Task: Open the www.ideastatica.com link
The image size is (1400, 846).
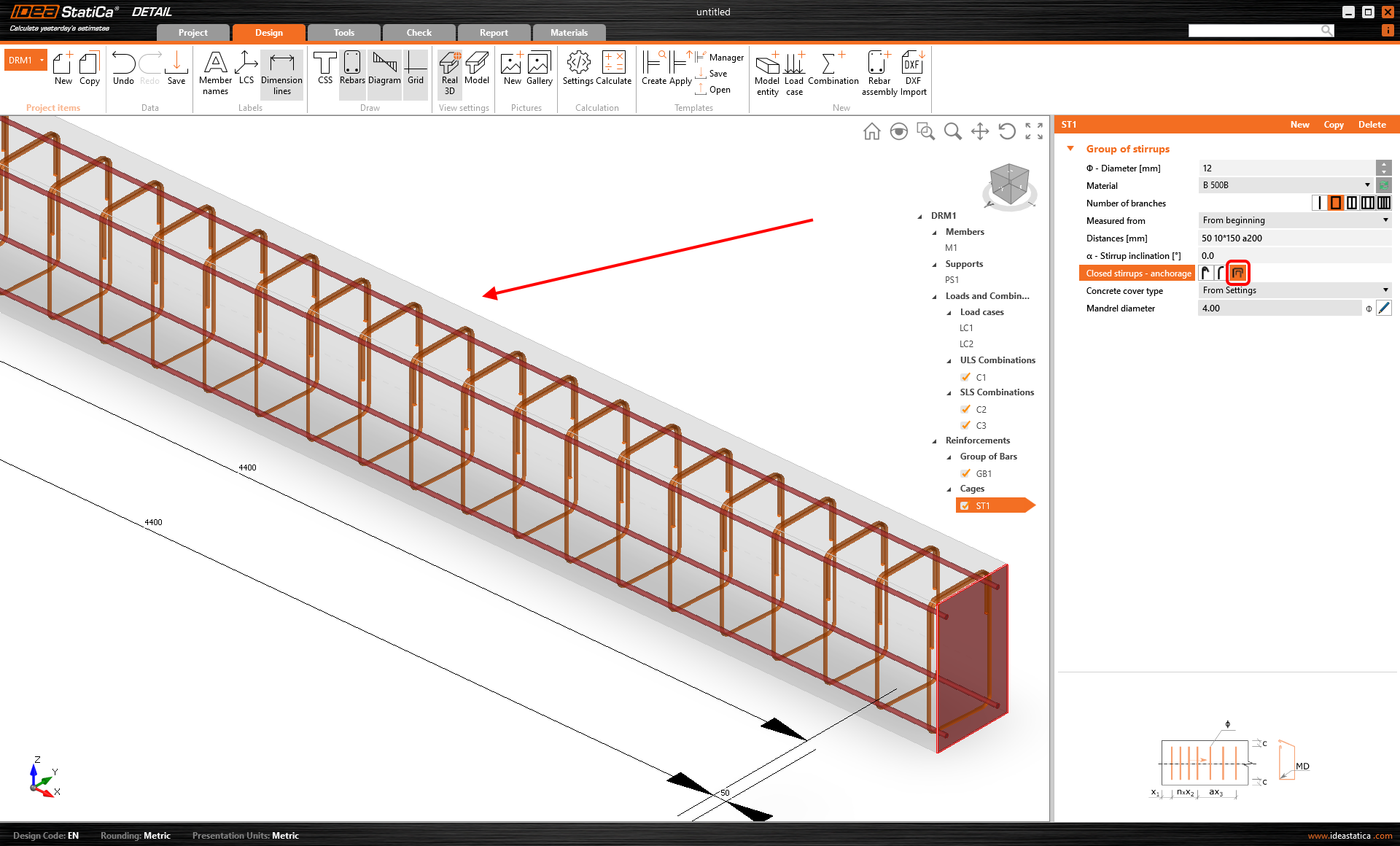Action: (x=1350, y=836)
